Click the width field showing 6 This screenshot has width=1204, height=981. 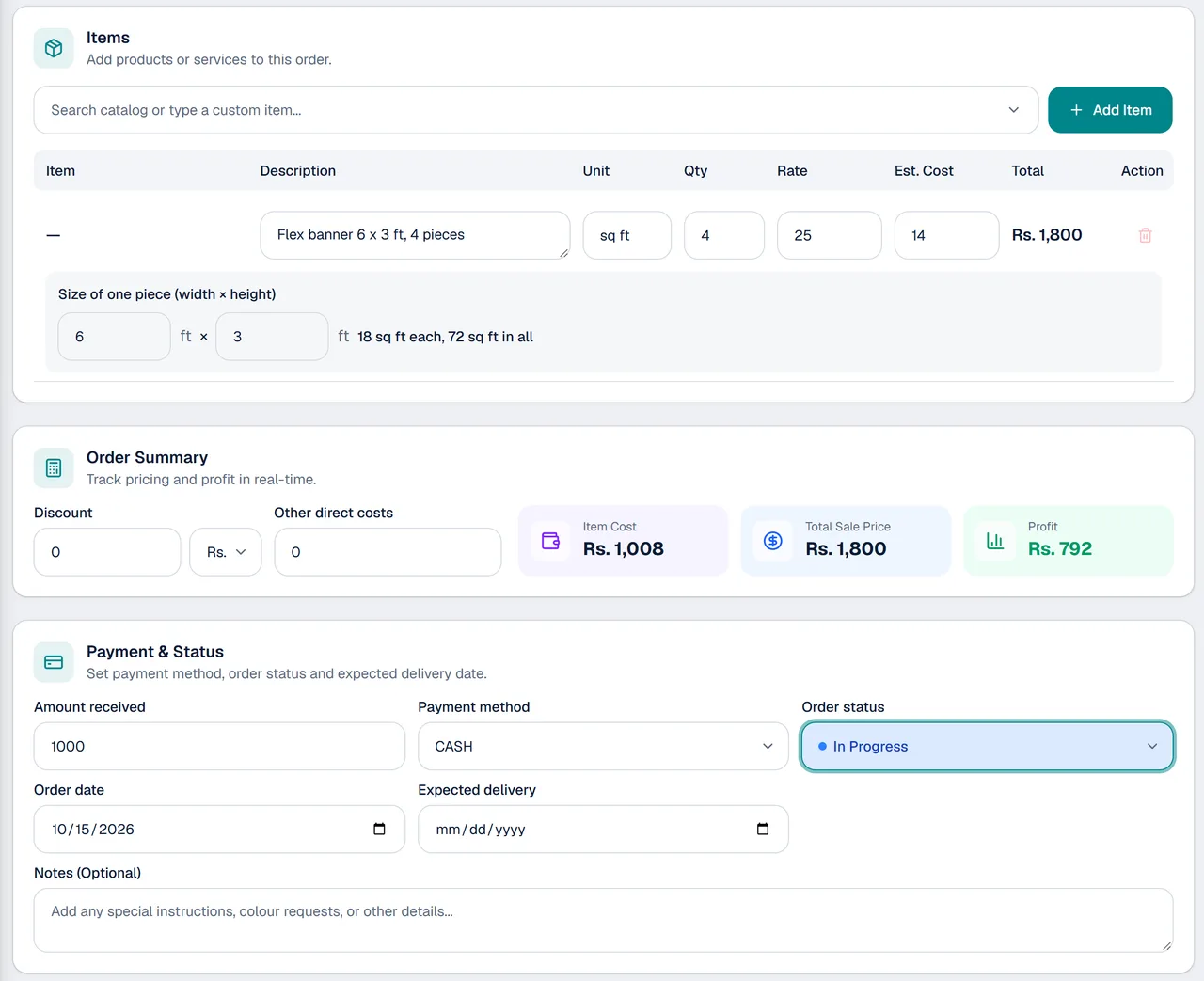point(114,337)
